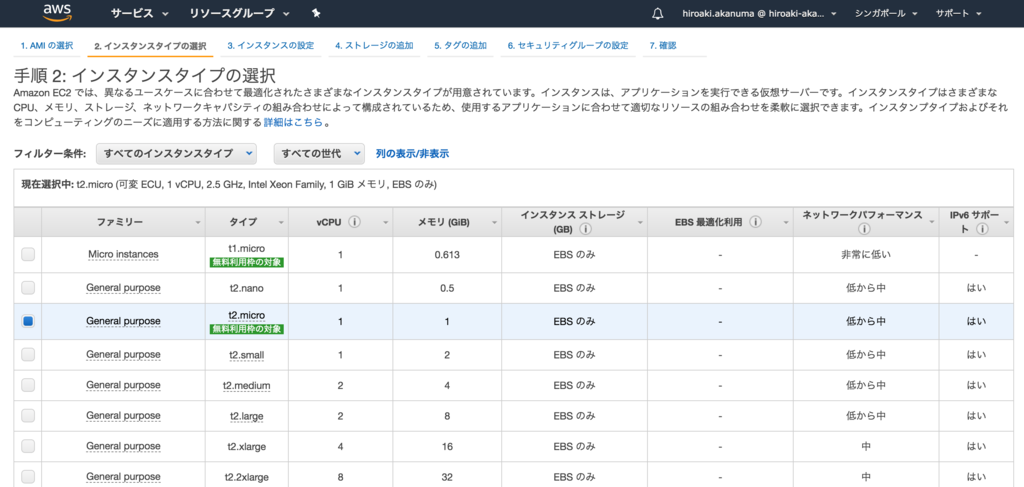Click 非常に低い network performance cell
This screenshot has height=487, width=1024.
pos(865,255)
